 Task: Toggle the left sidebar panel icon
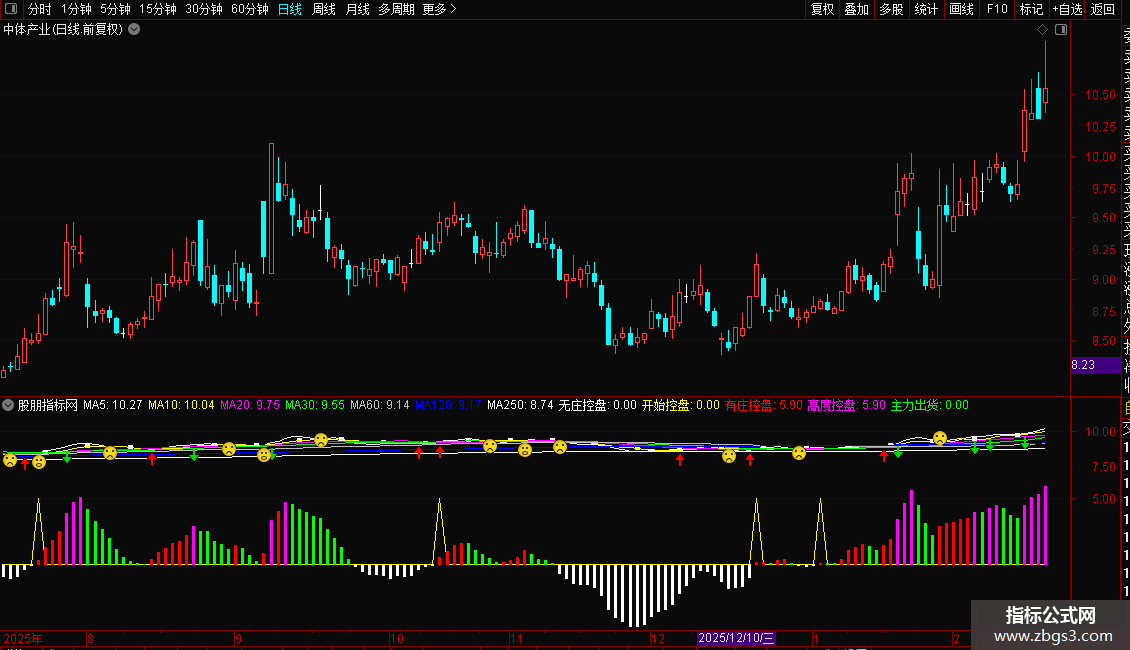pyautogui.click(x=11, y=9)
